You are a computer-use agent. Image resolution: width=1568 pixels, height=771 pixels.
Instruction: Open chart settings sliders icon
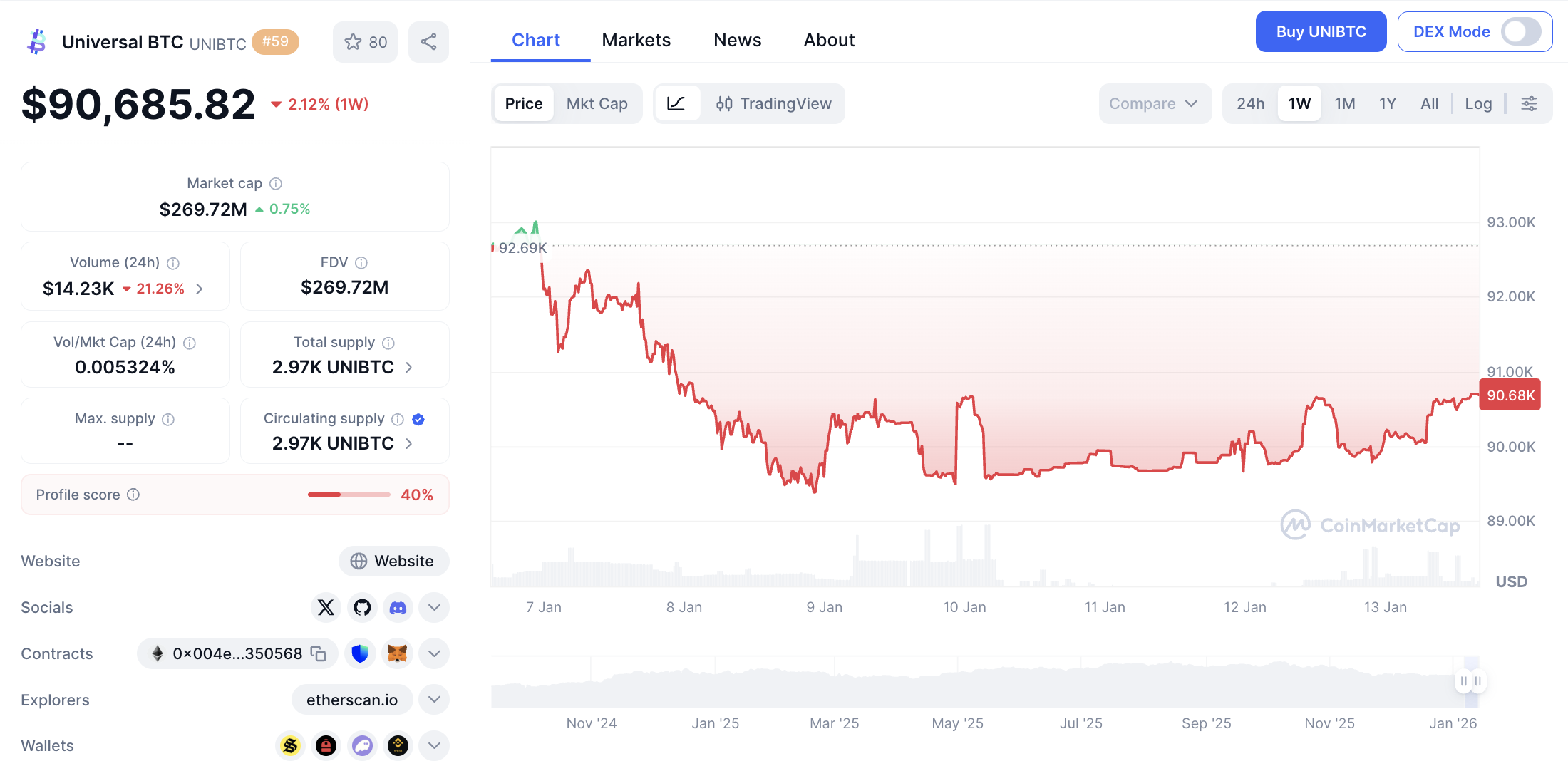tap(1529, 104)
